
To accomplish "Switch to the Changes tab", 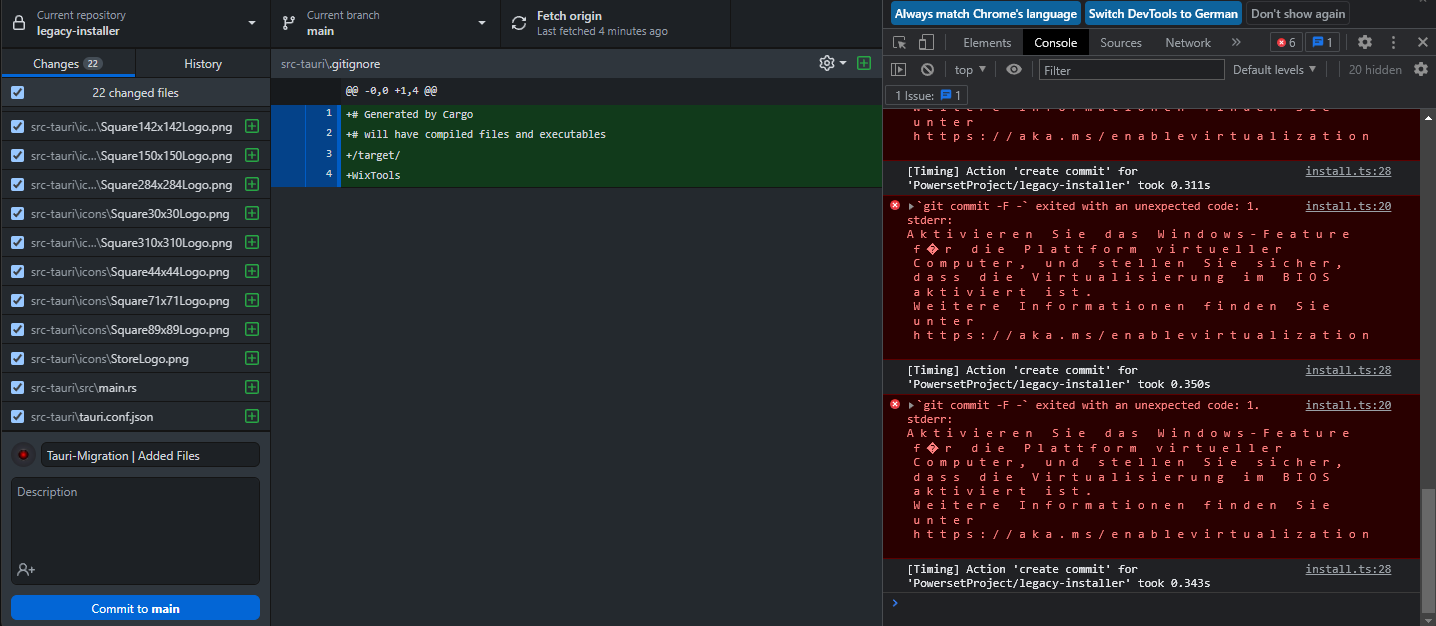I will 67,63.
